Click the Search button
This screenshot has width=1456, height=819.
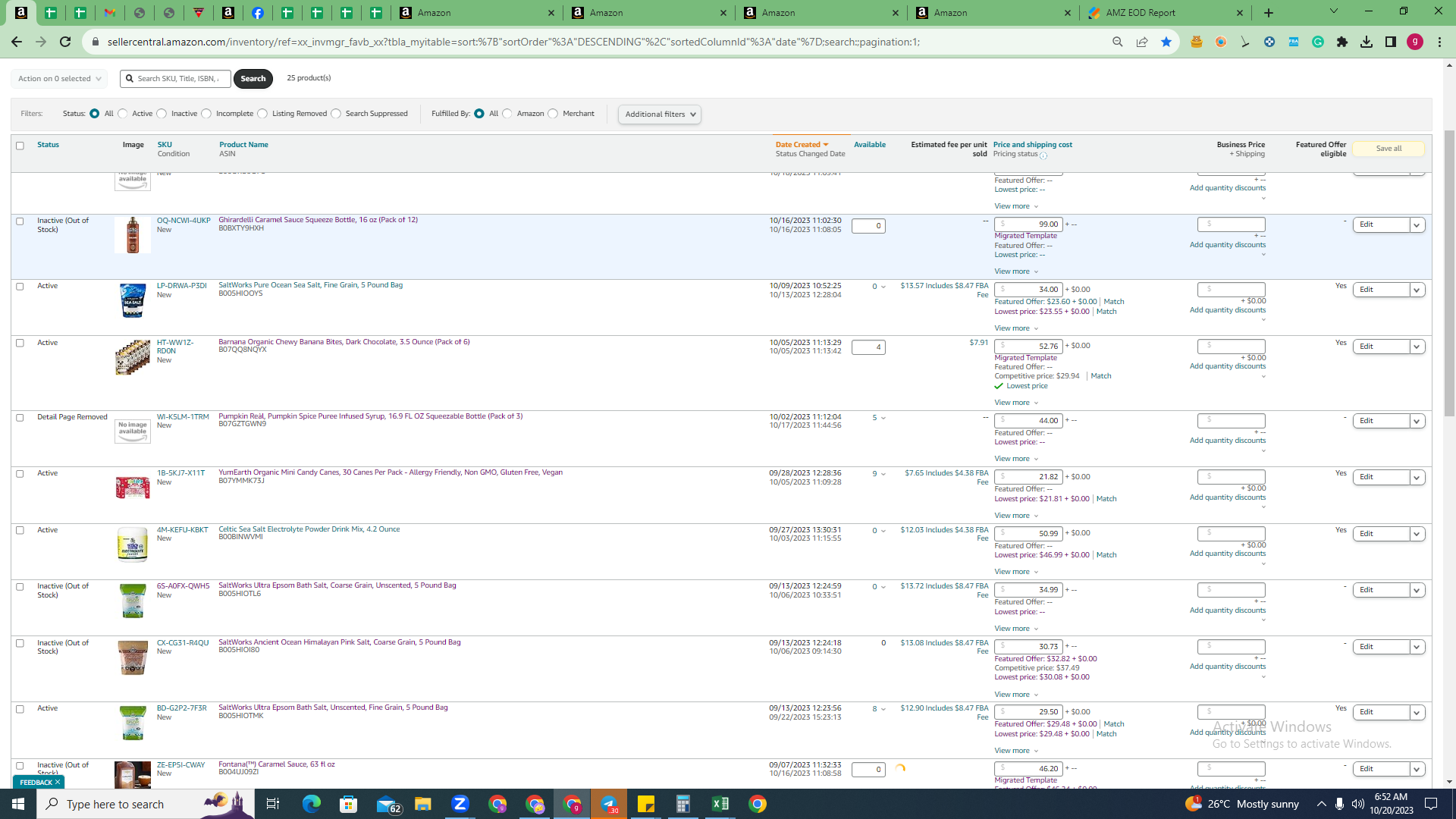tap(253, 79)
